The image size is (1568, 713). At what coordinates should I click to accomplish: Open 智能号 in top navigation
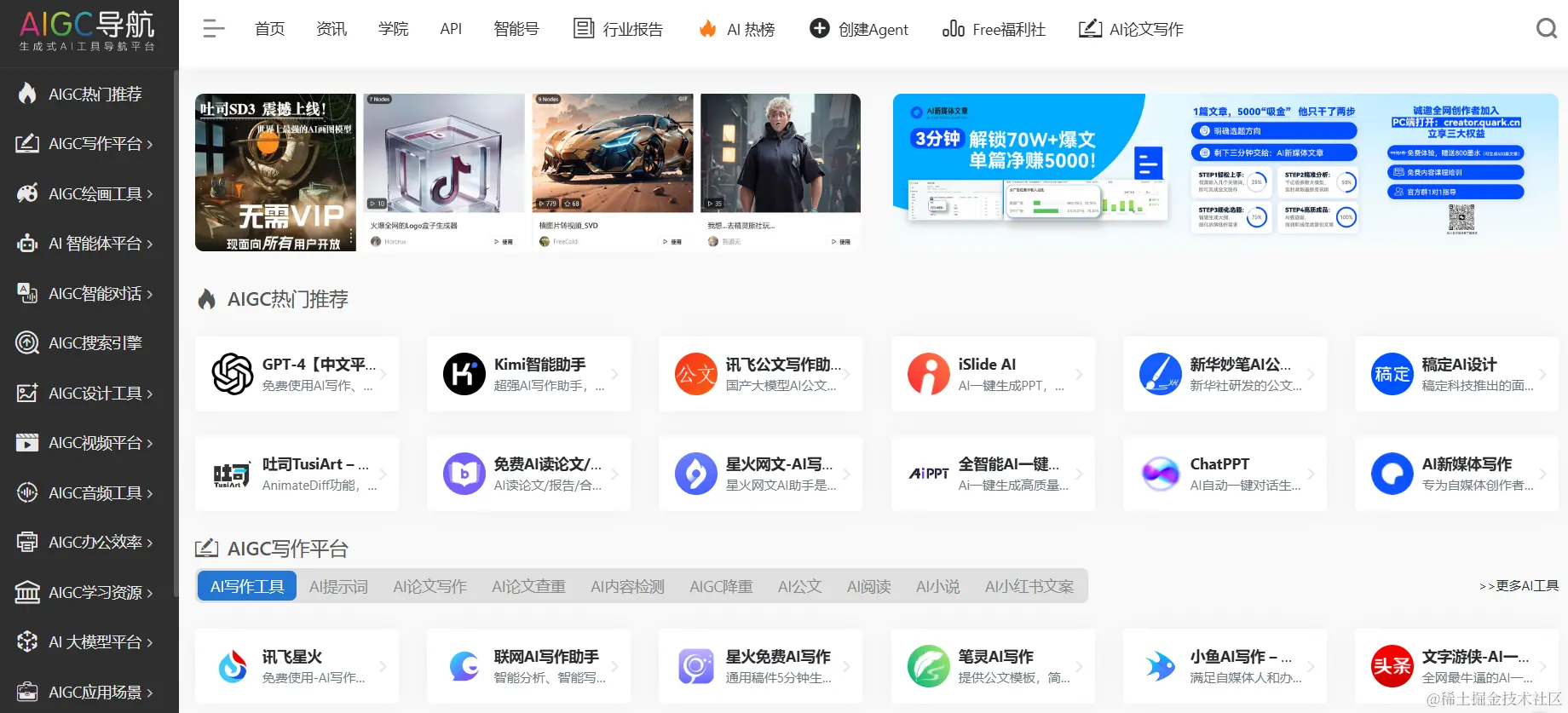point(516,29)
